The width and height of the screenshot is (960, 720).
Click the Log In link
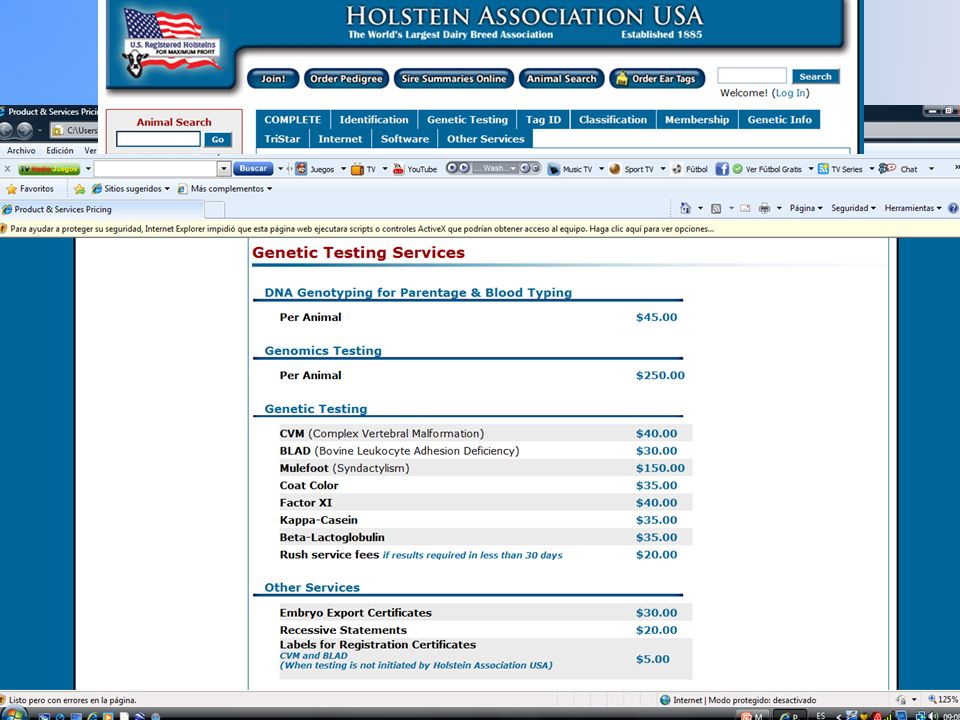click(x=790, y=93)
